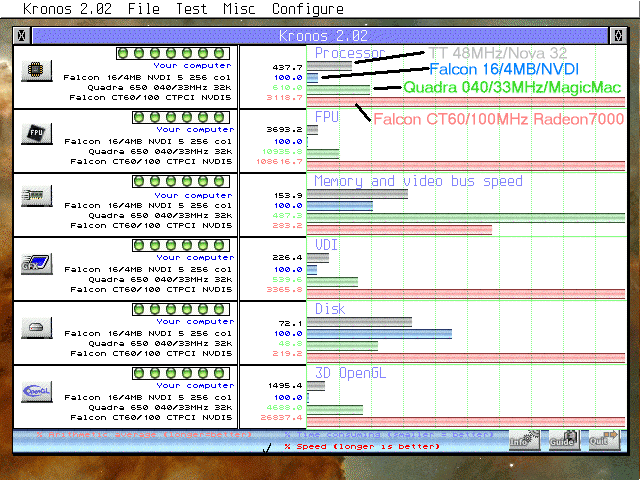Click the Processor chart heading
This screenshot has width=640, height=480.
click(x=350, y=53)
